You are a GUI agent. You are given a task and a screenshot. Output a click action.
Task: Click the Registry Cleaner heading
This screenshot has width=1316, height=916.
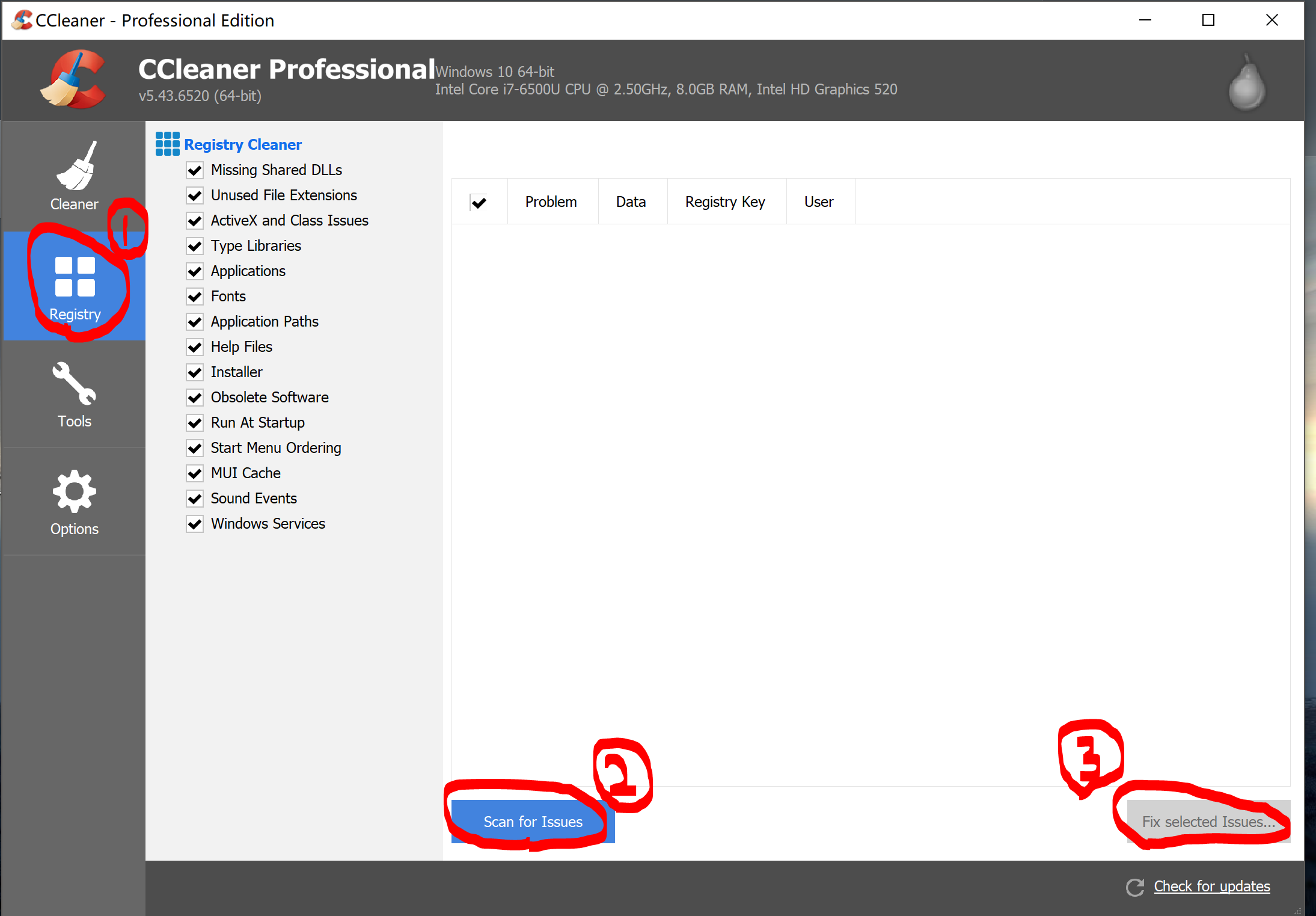coord(243,144)
